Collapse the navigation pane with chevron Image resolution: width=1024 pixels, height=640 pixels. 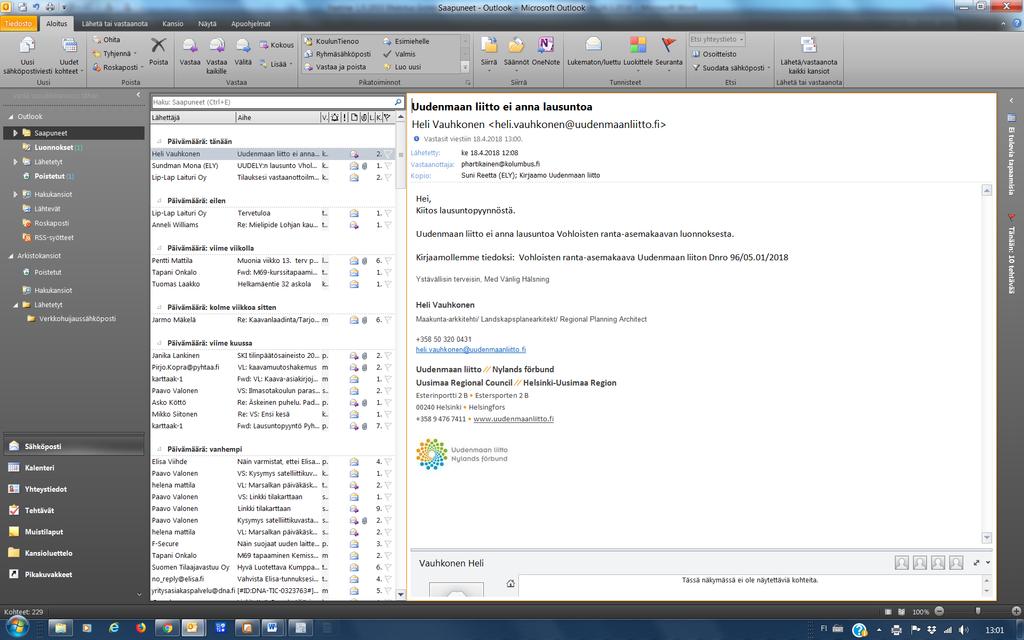coord(138,95)
